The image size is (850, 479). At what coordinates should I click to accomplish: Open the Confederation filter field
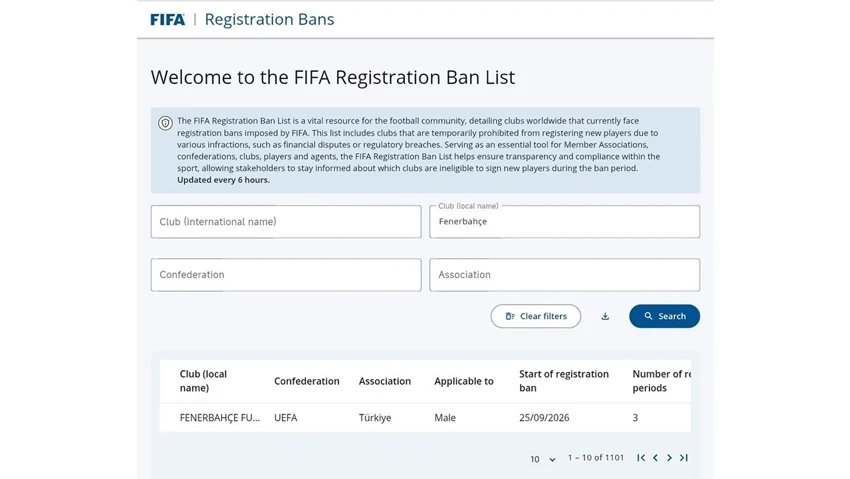(x=286, y=275)
